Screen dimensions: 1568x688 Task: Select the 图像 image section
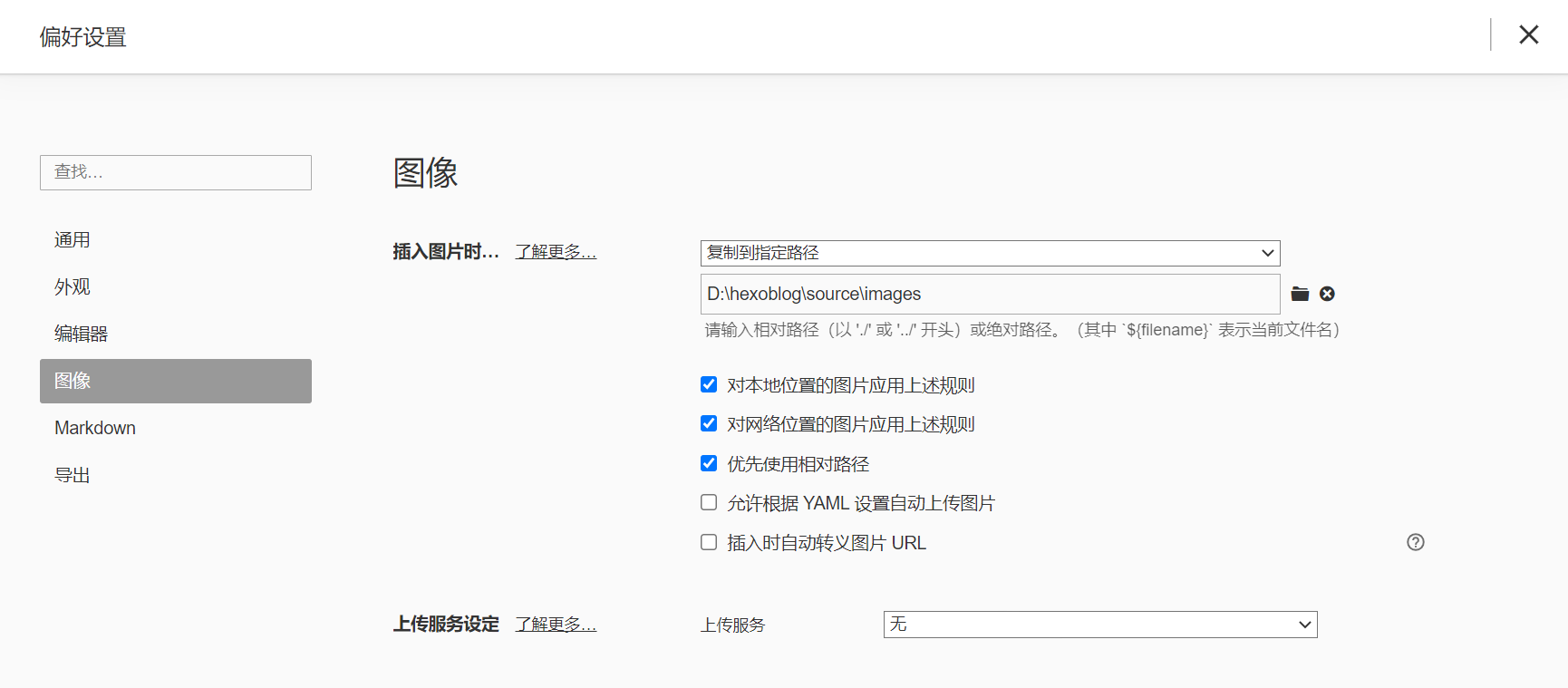point(175,381)
